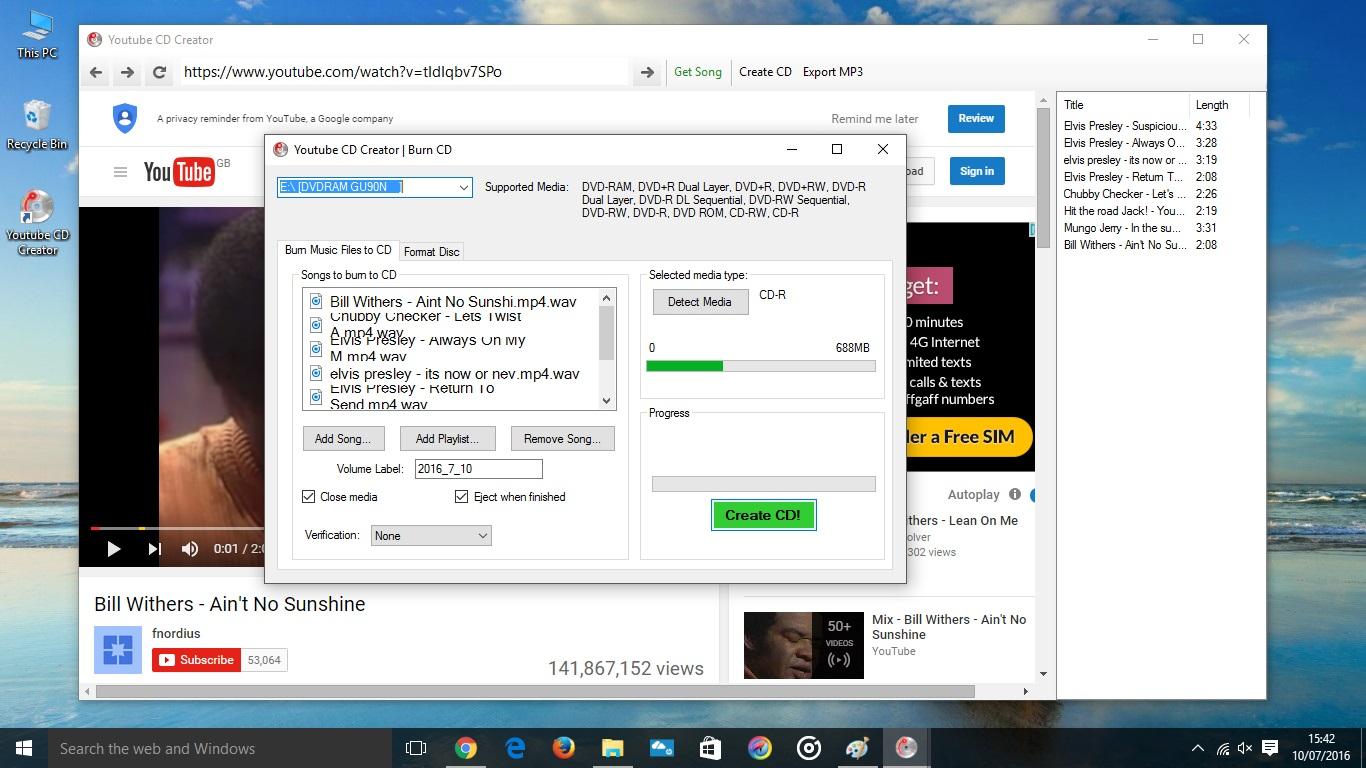Image resolution: width=1366 pixels, height=768 pixels.
Task: Click the disc capacity usage bar
Action: pyautogui.click(x=761, y=366)
